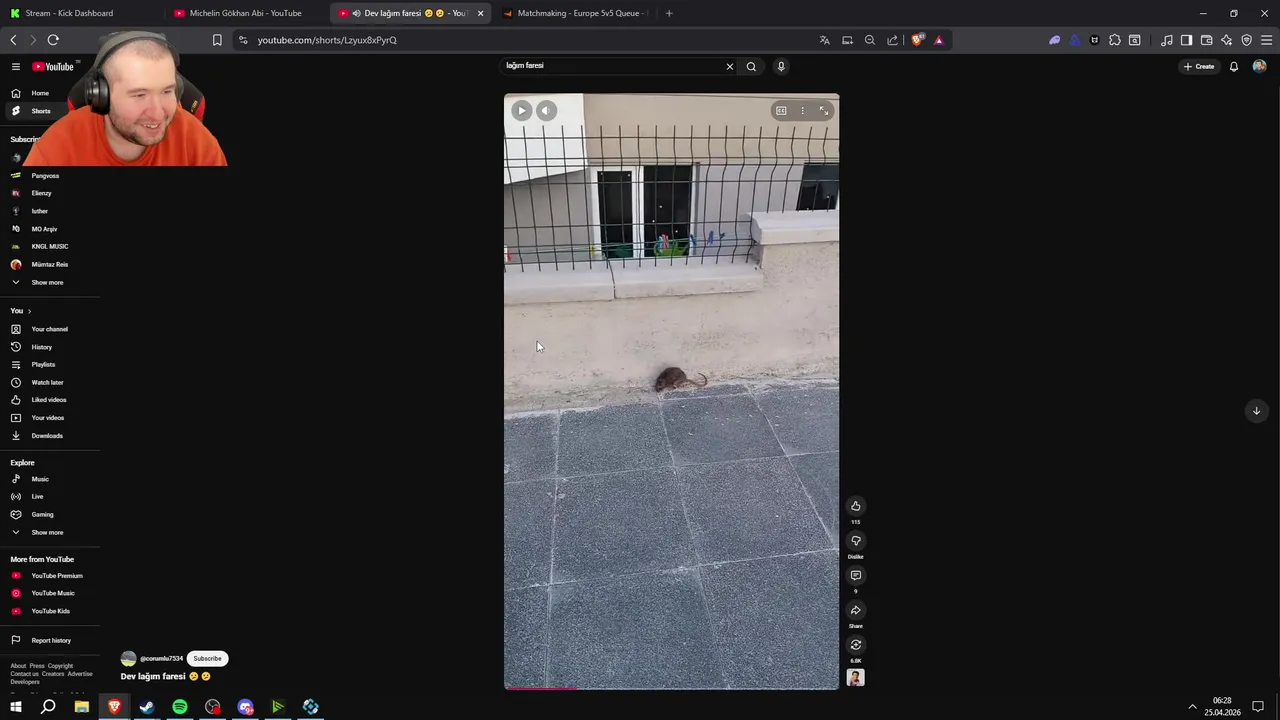Screen dimensions: 1280x720
Task: Open the browser extensions puzzle icon
Action: click(x=1115, y=40)
